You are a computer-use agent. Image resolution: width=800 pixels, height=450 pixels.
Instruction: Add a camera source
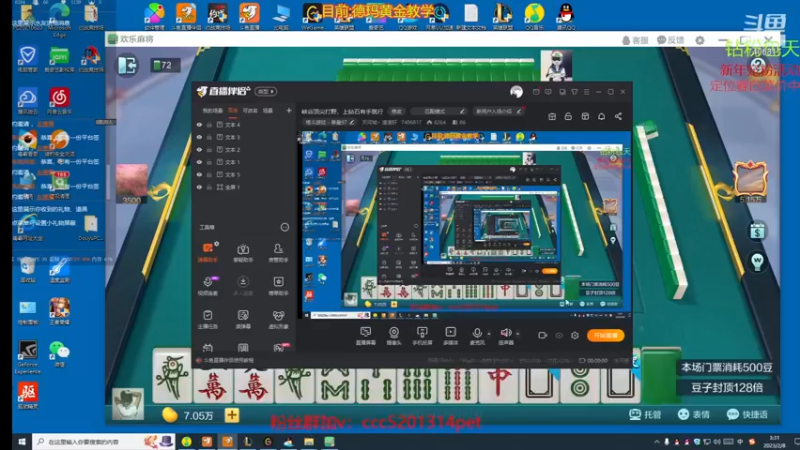(x=394, y=336)
